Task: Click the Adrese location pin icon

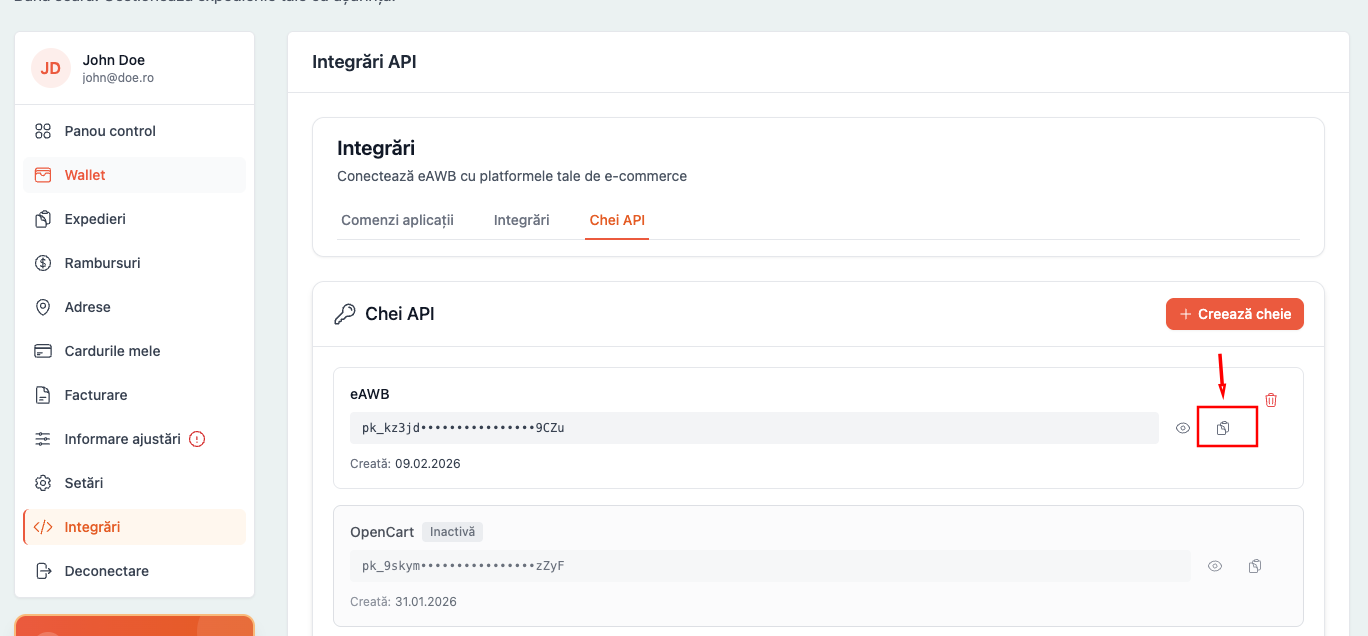Action: point(43,307)
